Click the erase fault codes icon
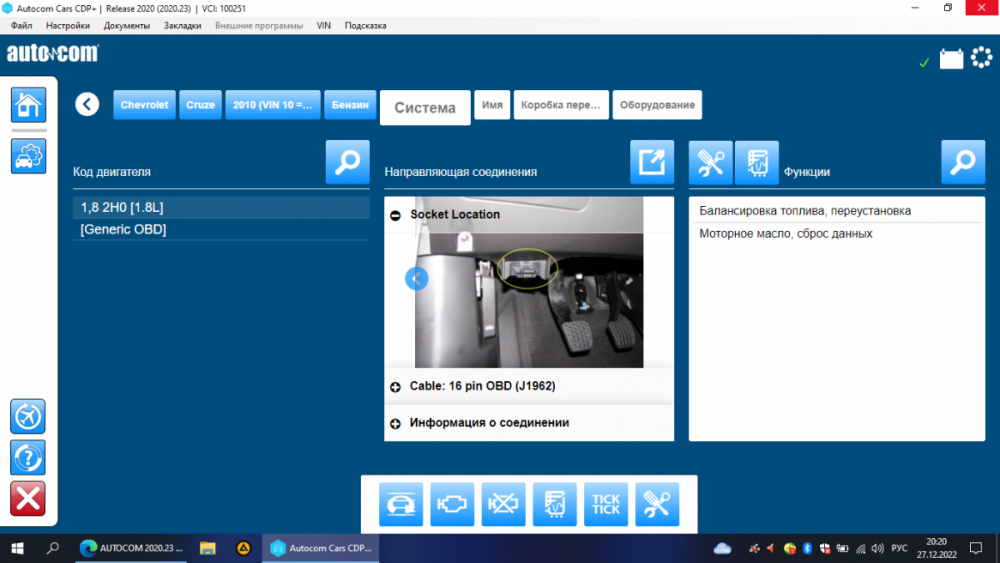Screen dimensions: 1000x563 pos(504,504)
